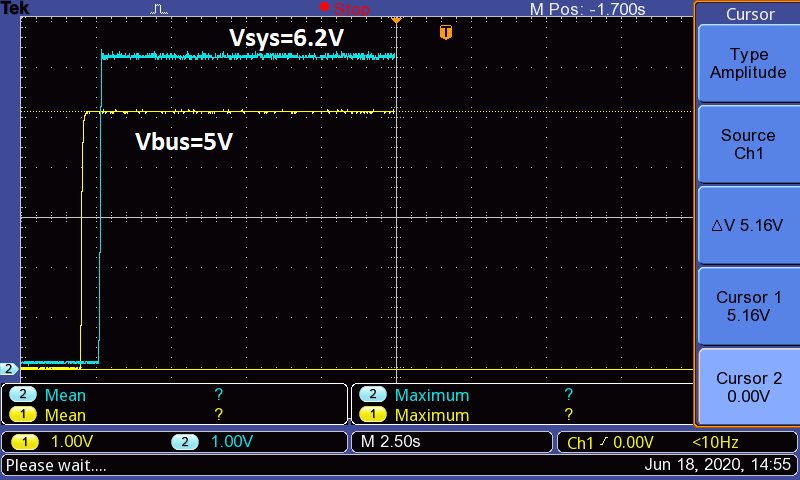The image size is (800, 480).
Task: Click the pulse trigger waveform icon
Action: (159, 9)
